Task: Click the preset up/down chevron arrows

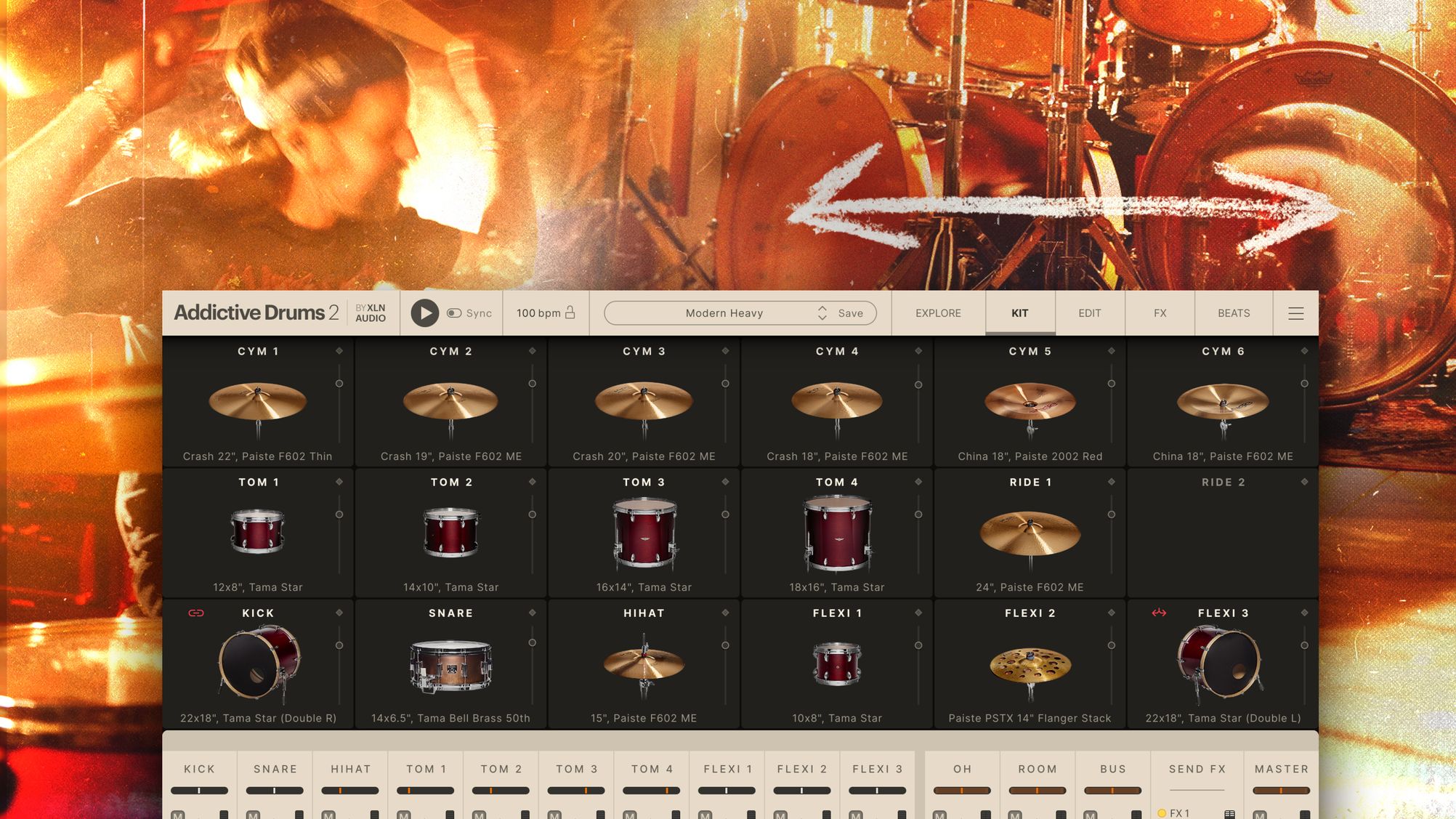Action: (822, 312)
